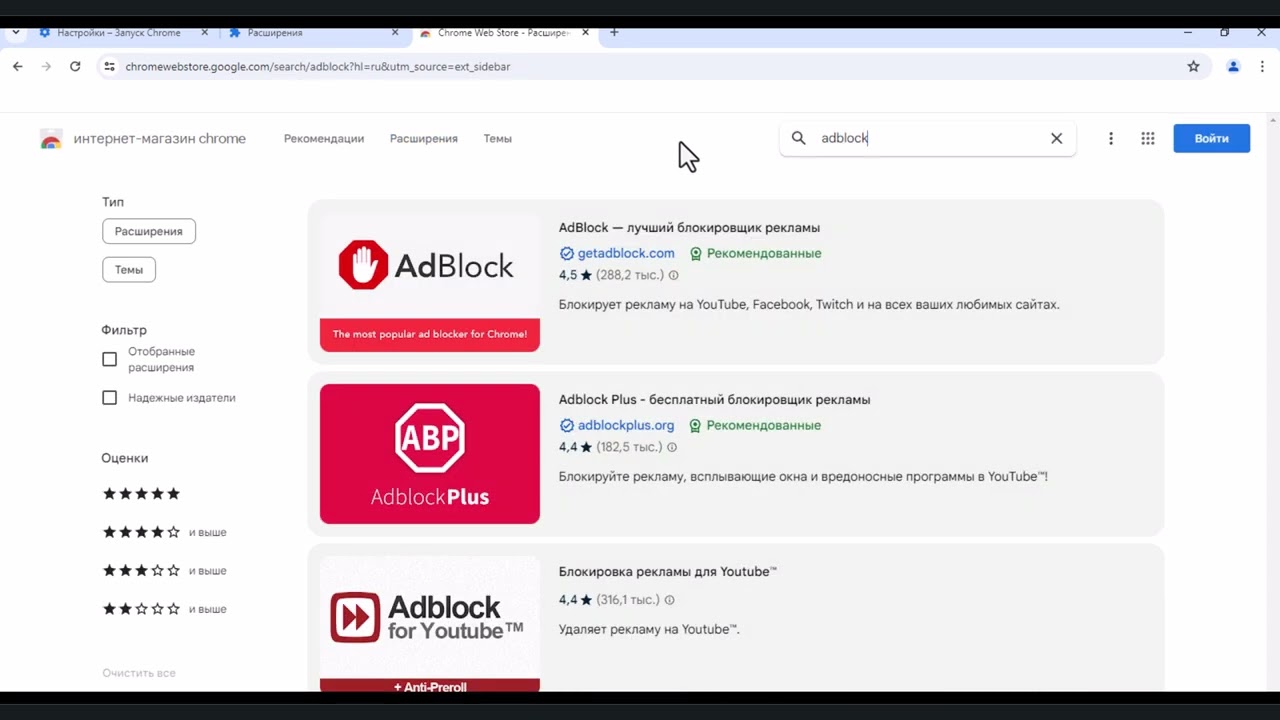Open the Adblock for Youtube thumbnail

pyautogui.click(x=430, y=624)
